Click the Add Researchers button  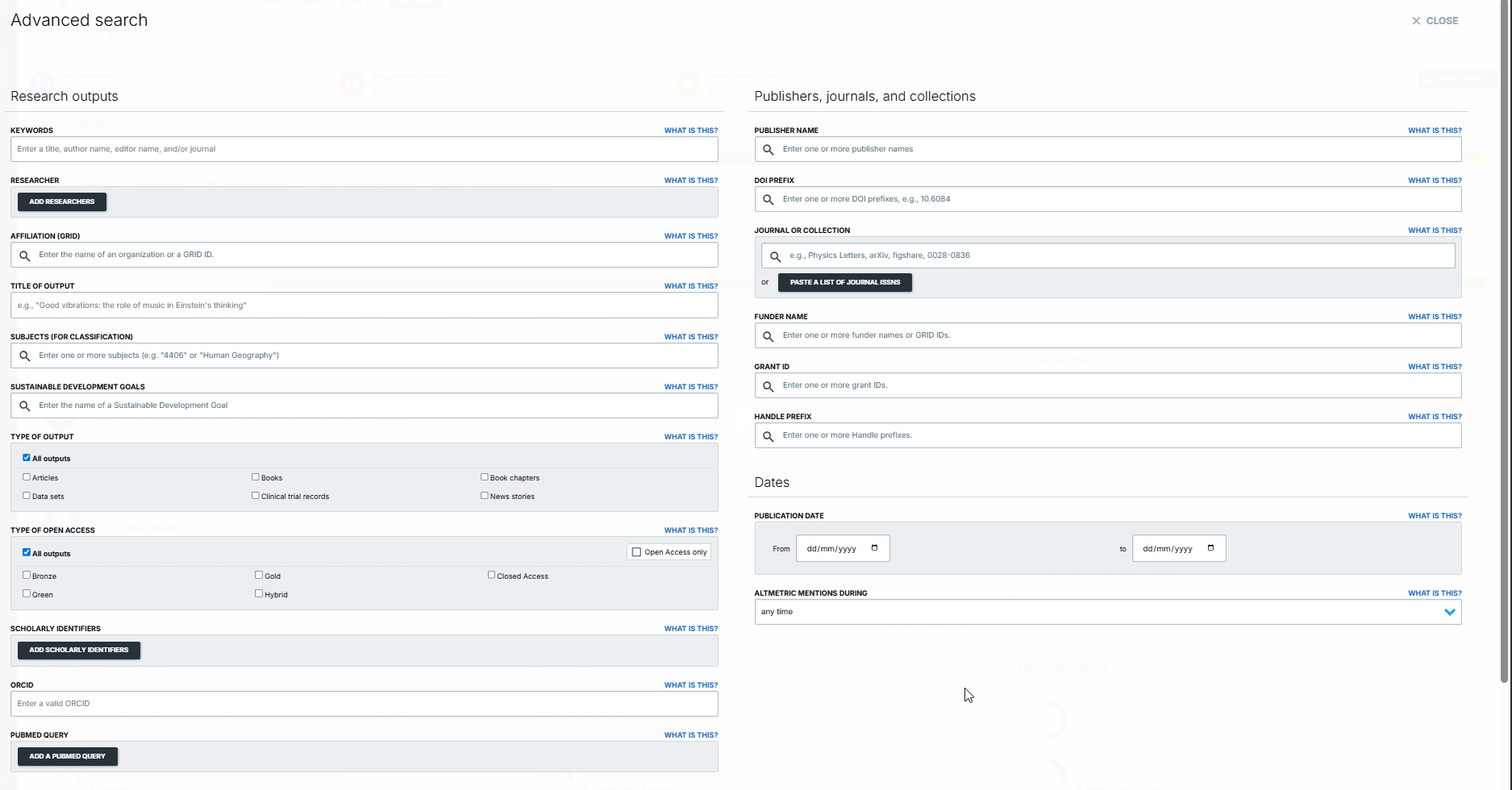[62, 202]
